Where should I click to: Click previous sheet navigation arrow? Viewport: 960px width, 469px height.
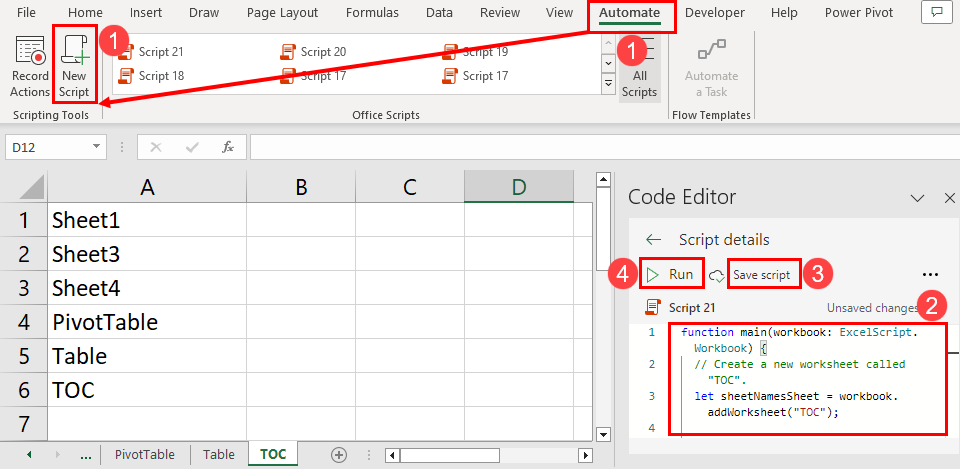point(29,455)
